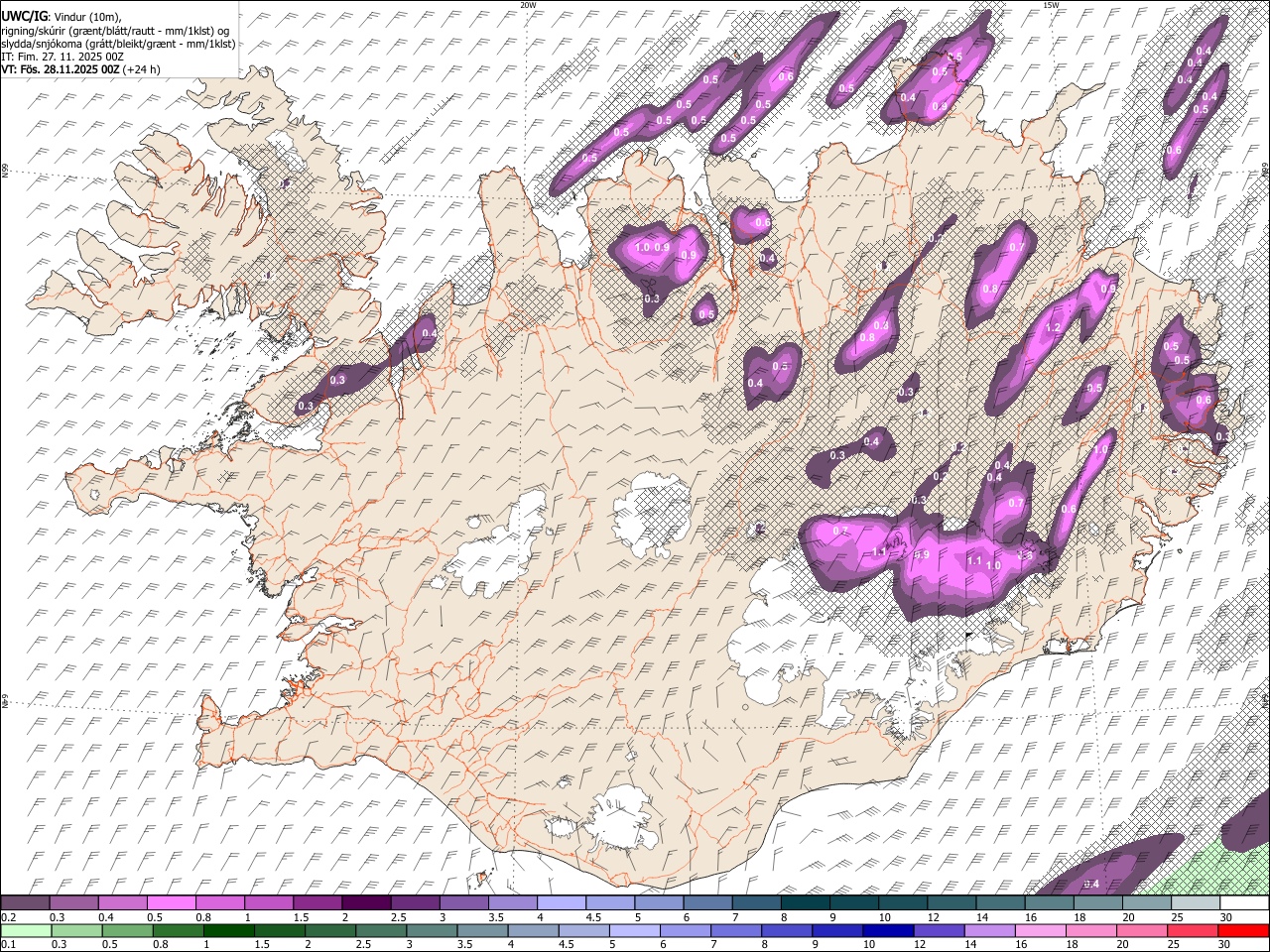The height and width of the screenshot is (952, 1270).
Task: Pick the bright magenta swatch above snow label 0.5
Action: click(x=170, y=903)
